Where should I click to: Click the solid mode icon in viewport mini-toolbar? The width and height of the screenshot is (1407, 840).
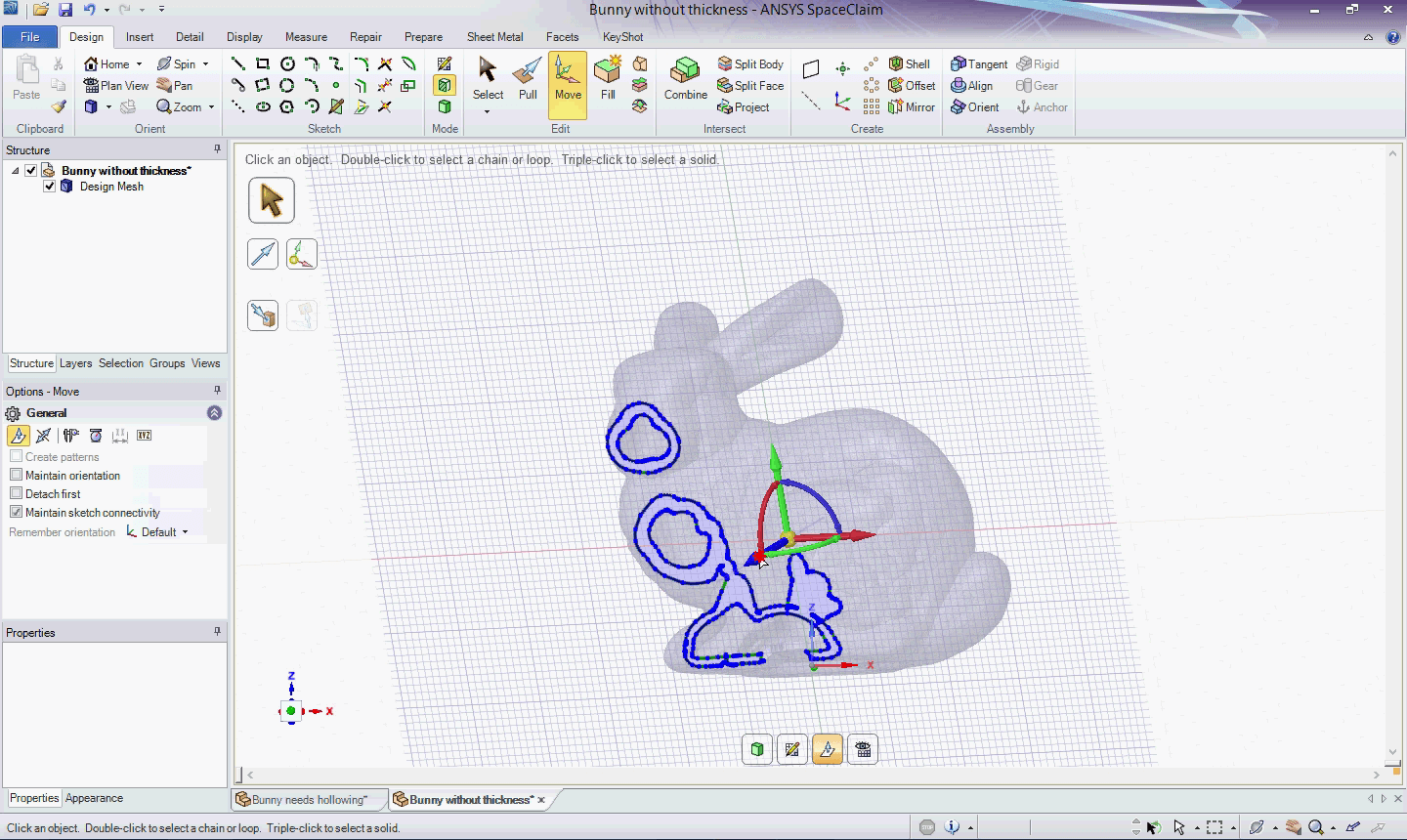pos(757,749)
